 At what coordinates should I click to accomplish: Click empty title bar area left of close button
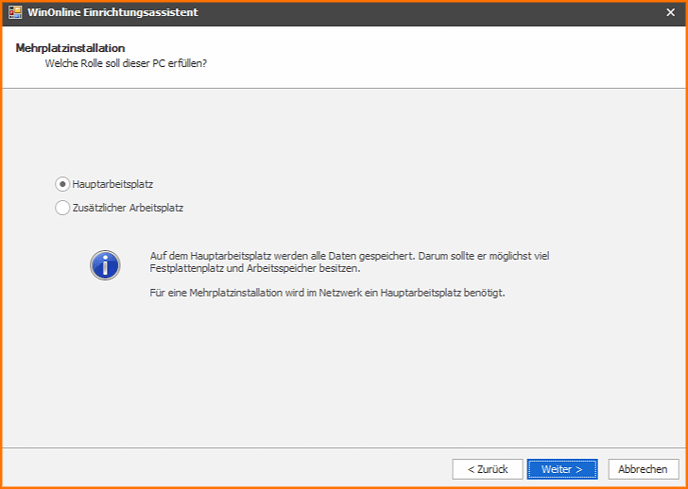[x=450, y=12]
